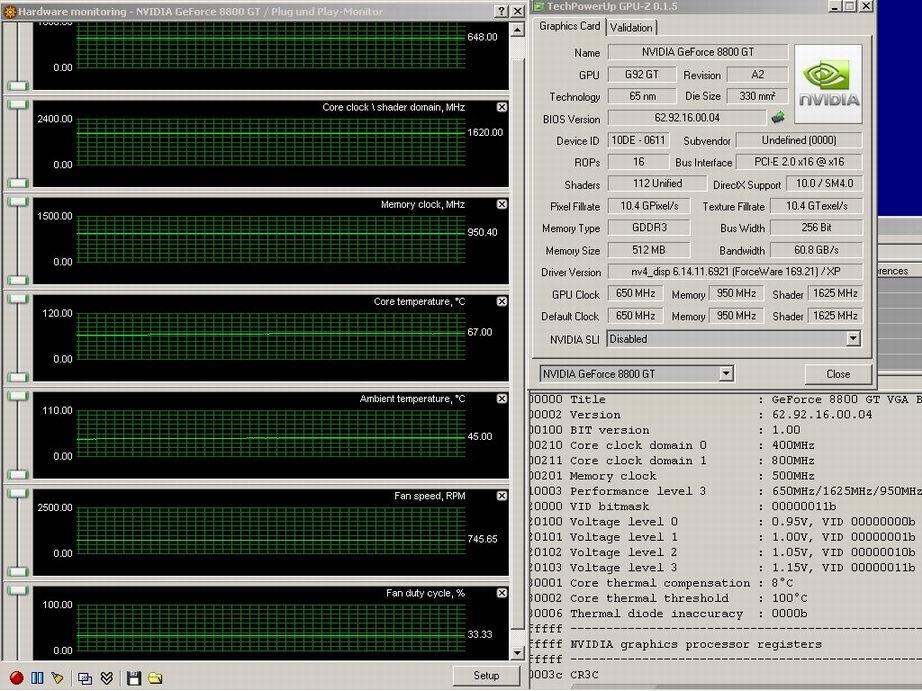Pause hardware monitoring with the pause icon
The height and width of the screenshot is (691, 922).
[37, 678]
